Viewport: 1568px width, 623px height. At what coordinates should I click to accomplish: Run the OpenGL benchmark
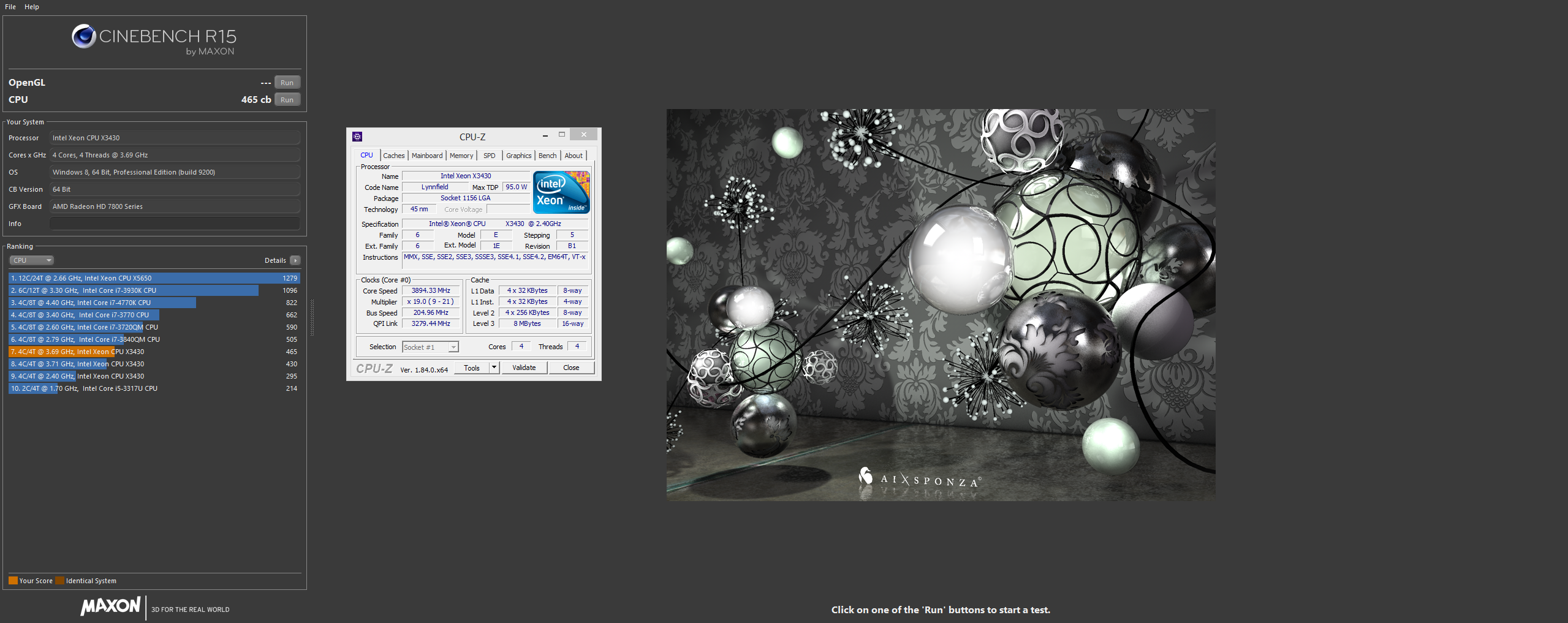287,83
